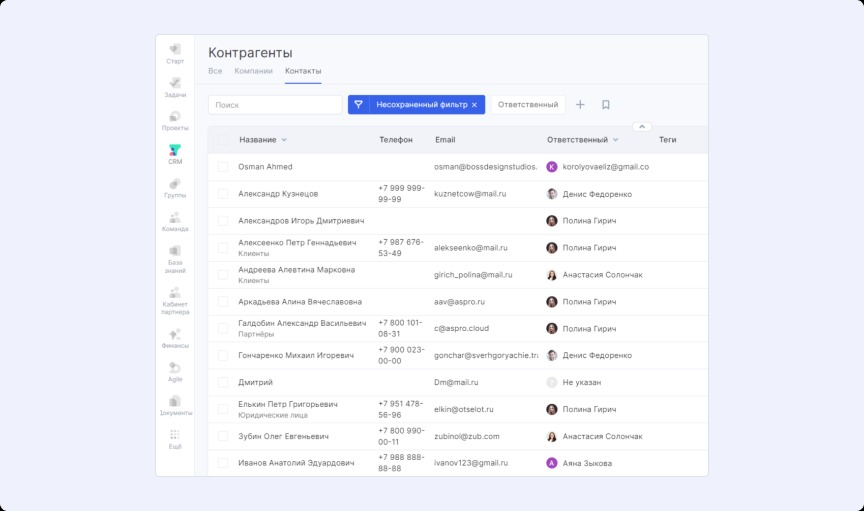Open the Задачи sidebar icon
This screenshot has width=864, height=511.
(x=175, y=84)
